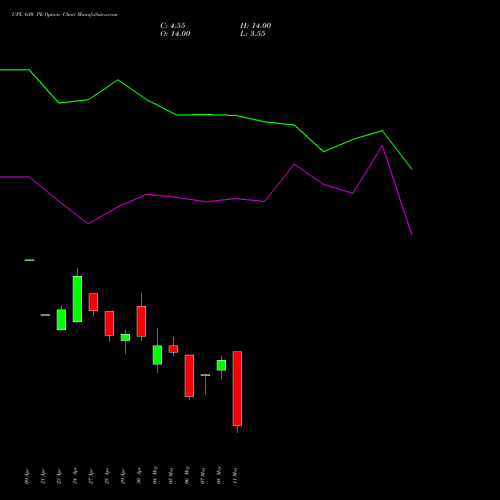The image size is (500, 500).
Task: Click the "05 May" date axis label
Action: (171, 475)
